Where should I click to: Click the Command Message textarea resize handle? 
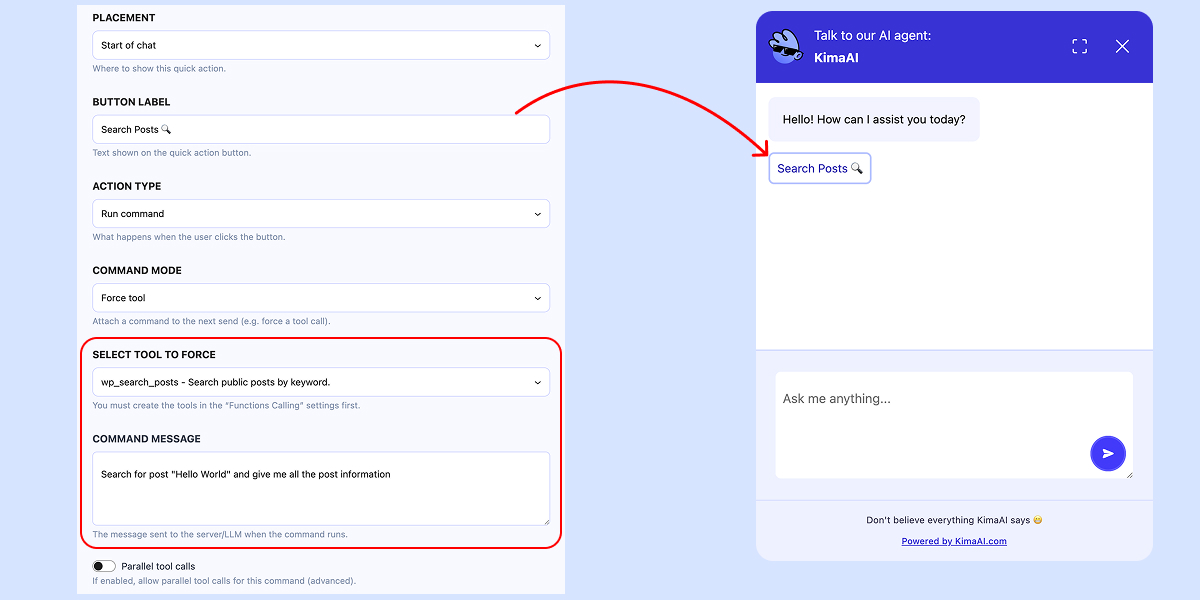[545, 520]
